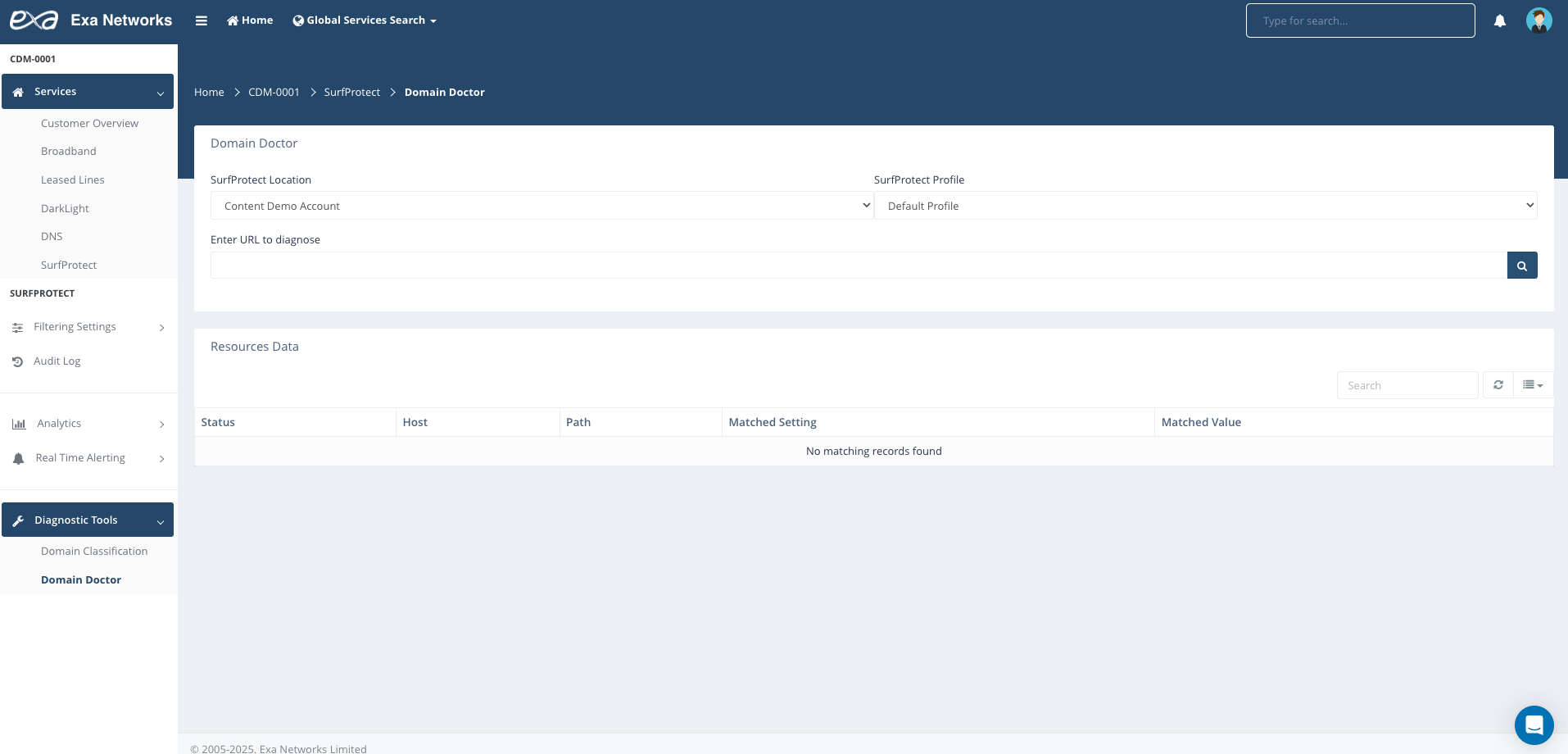This screenshot has width=1568, height=754.
Task: Open the SurfProtect Profile dropdown
Action: [x=1205, y=206]
